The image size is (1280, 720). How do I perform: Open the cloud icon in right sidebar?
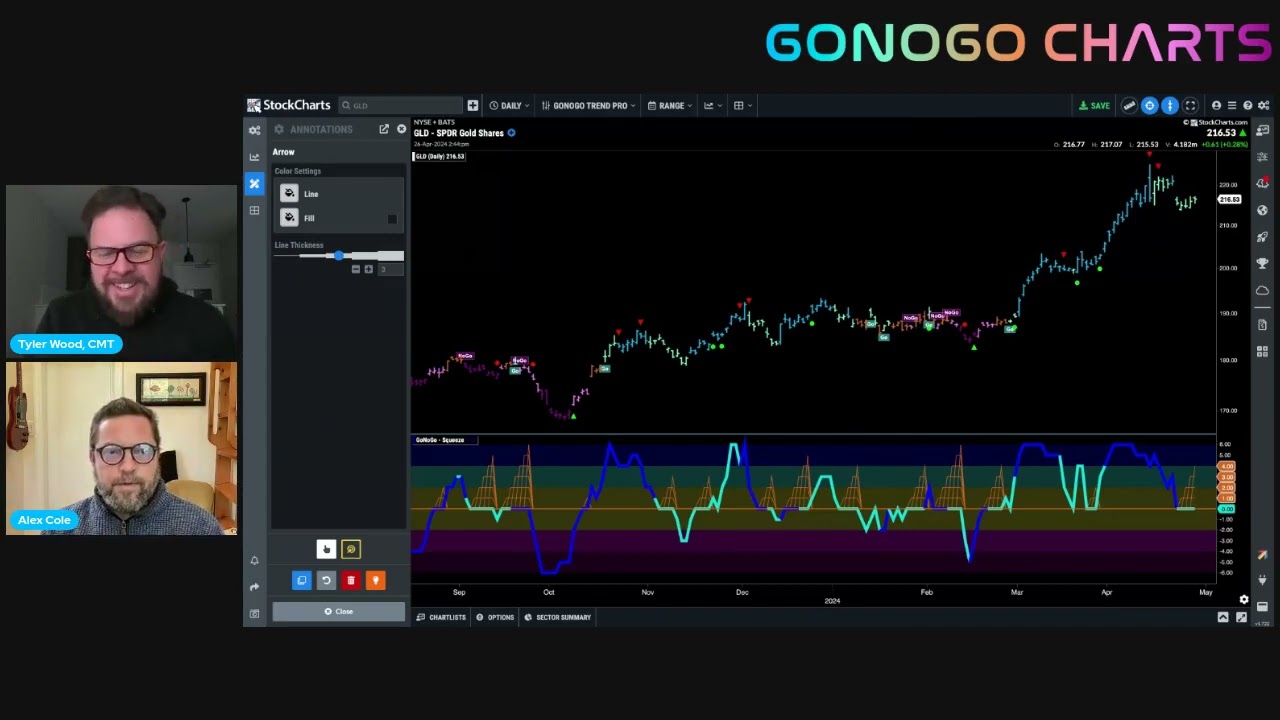[x=1262, y=291]
